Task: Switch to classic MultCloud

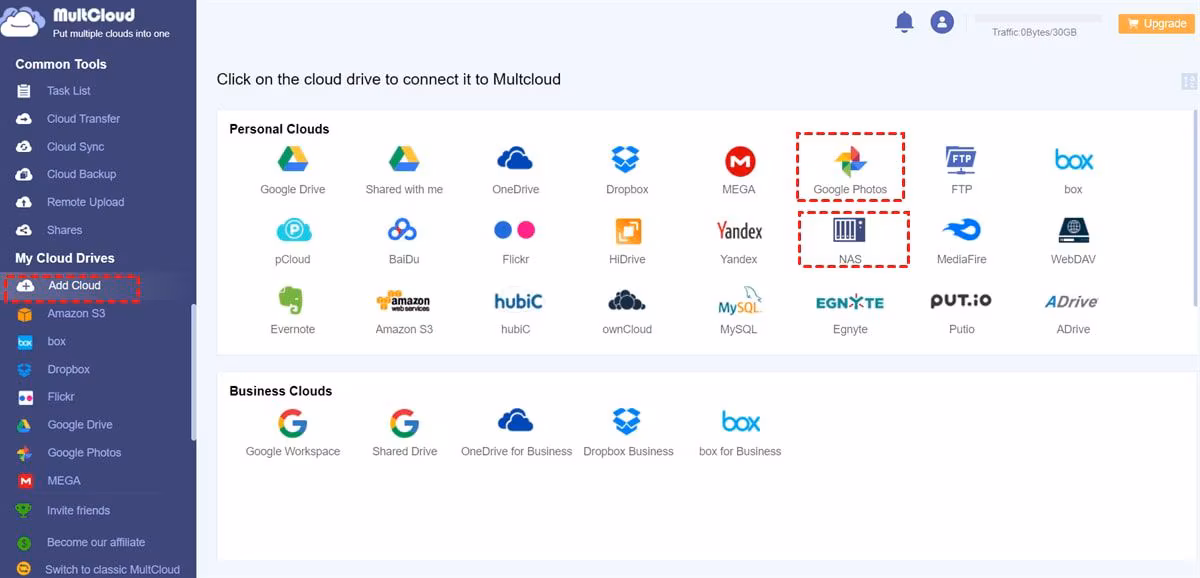Action: click(x=113, y=570)
